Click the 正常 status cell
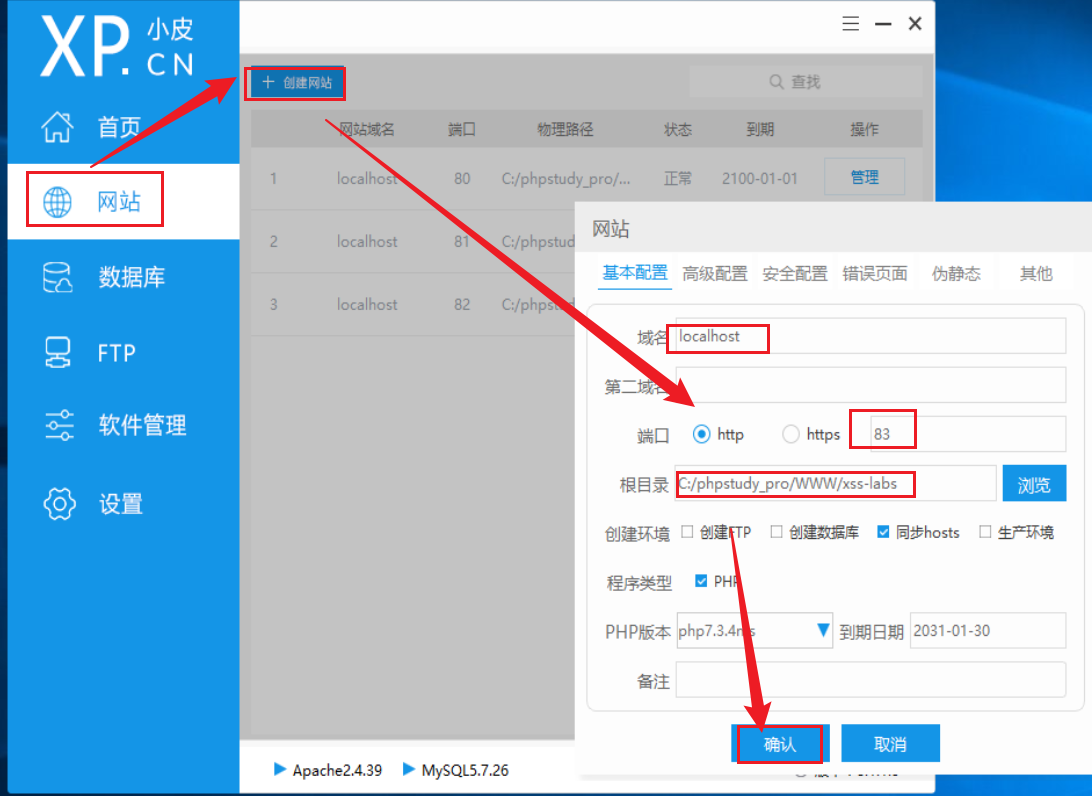 point(678,178)
